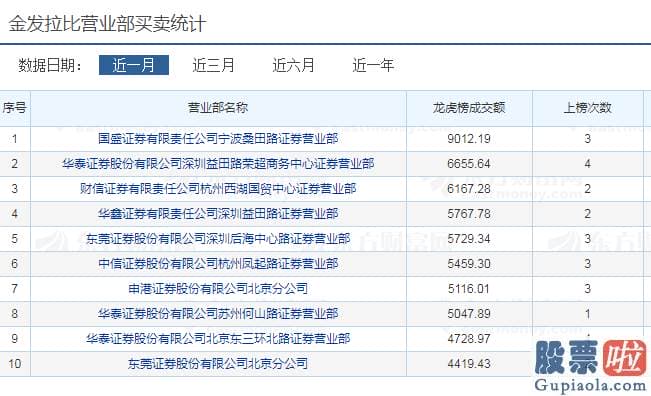
Task: Click the 5459.30 amount cell
Action: (x=469, y=264)
